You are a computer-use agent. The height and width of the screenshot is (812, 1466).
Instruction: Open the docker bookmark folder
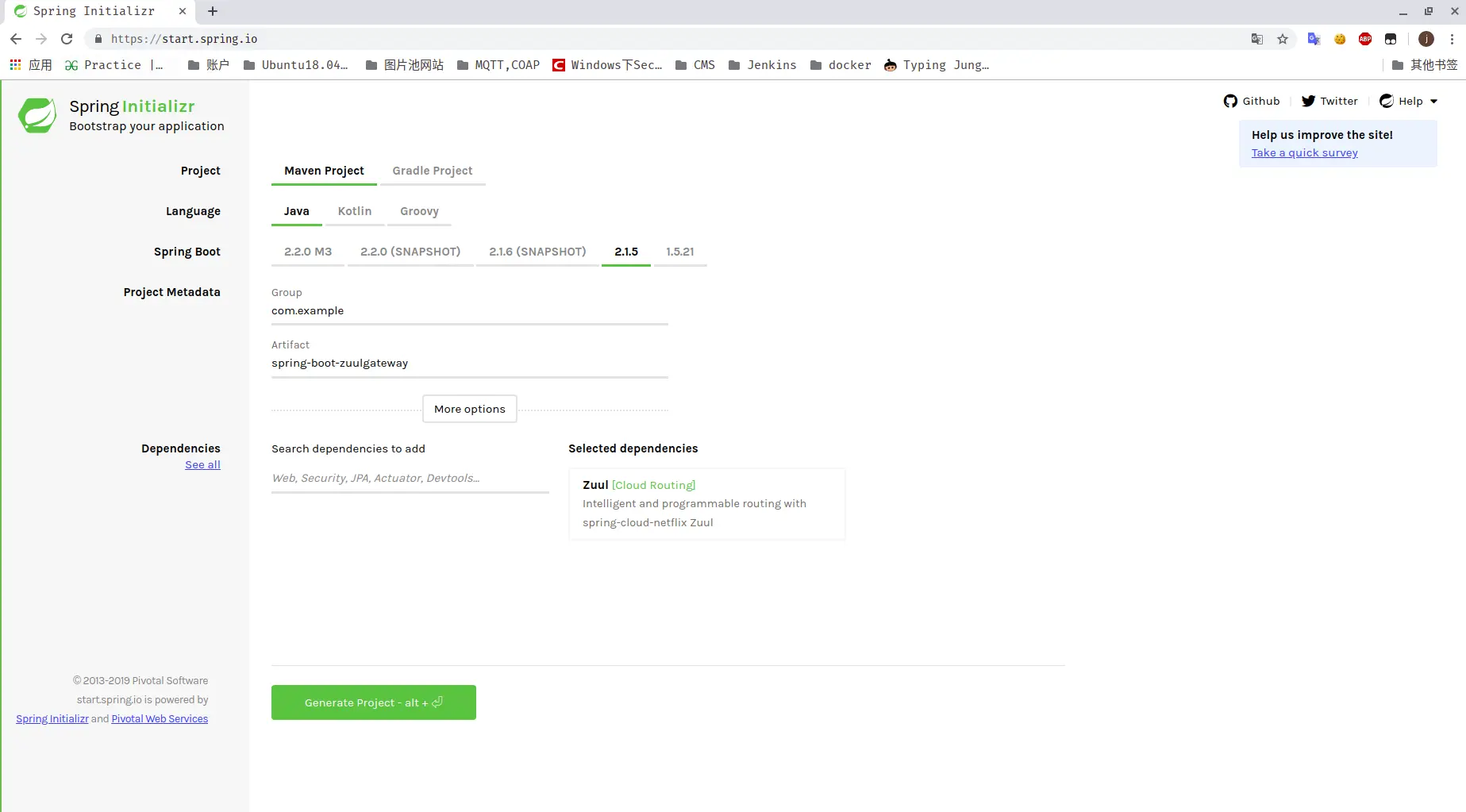841,65
